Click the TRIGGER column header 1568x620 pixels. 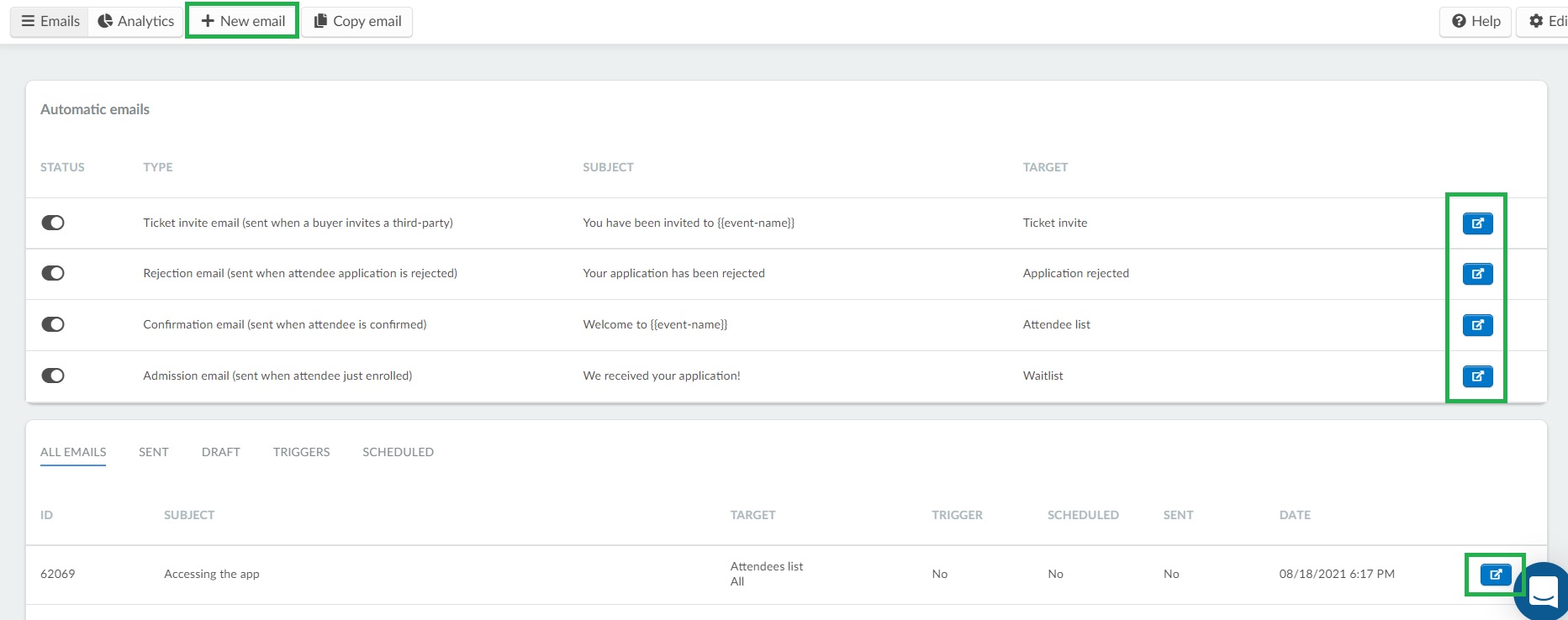point(957,515)
